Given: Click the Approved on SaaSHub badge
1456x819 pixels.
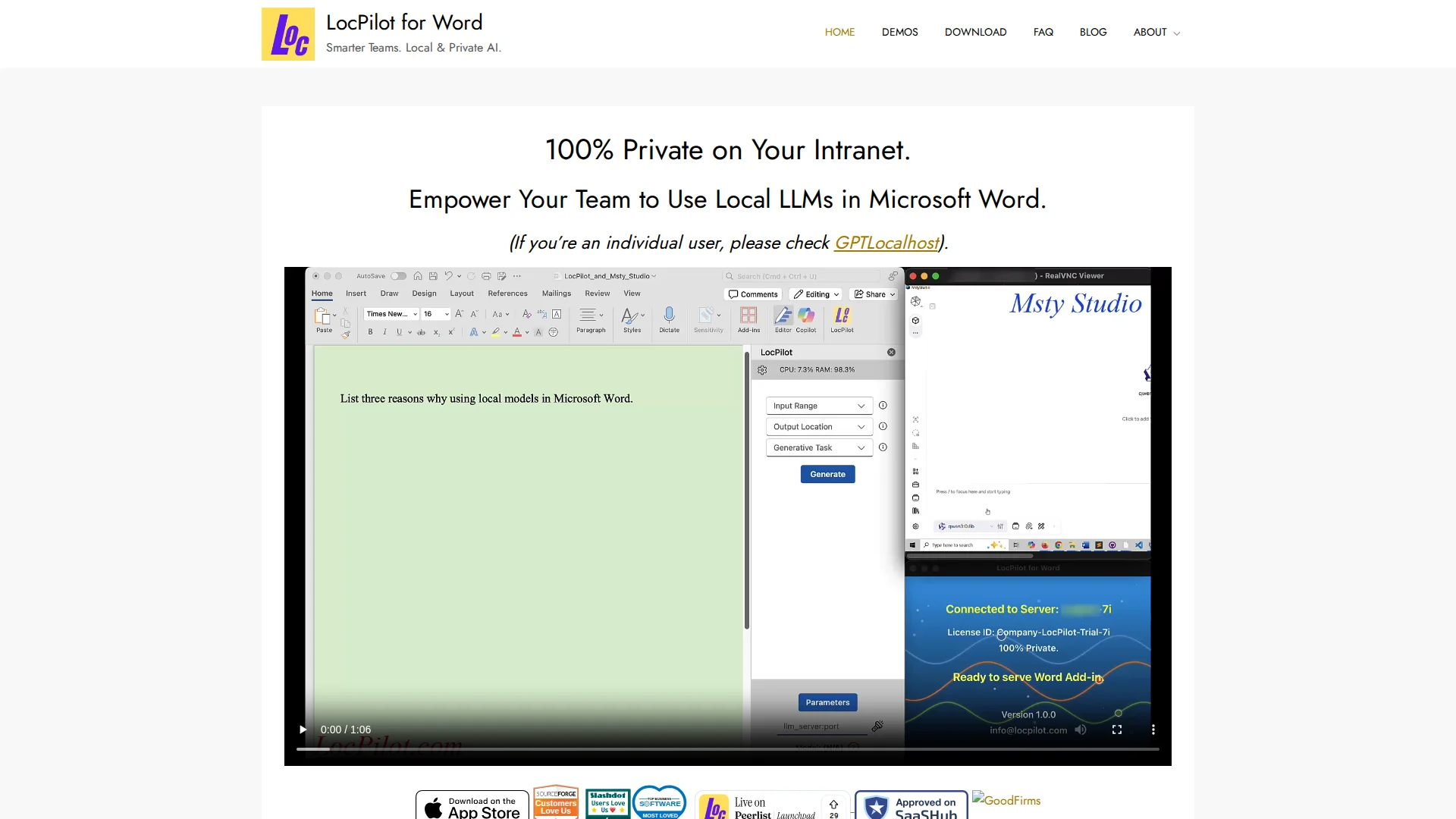Looking at the screenshot, I should coord(911,806).
